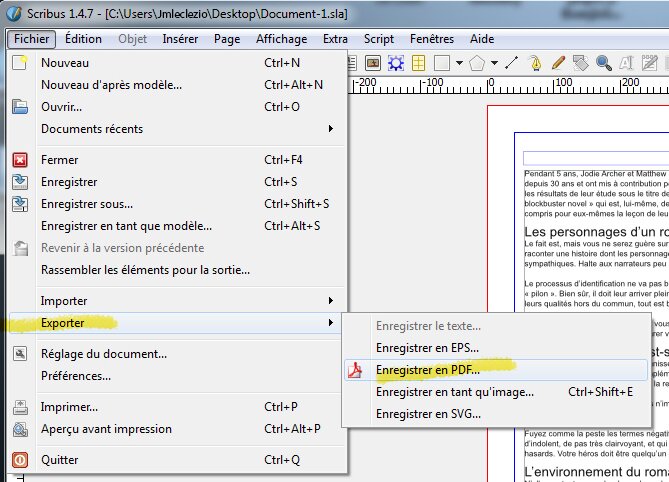Open the shape tool dropdown arrow
This screenshot has height=482, width=669.
click(459, 63)
